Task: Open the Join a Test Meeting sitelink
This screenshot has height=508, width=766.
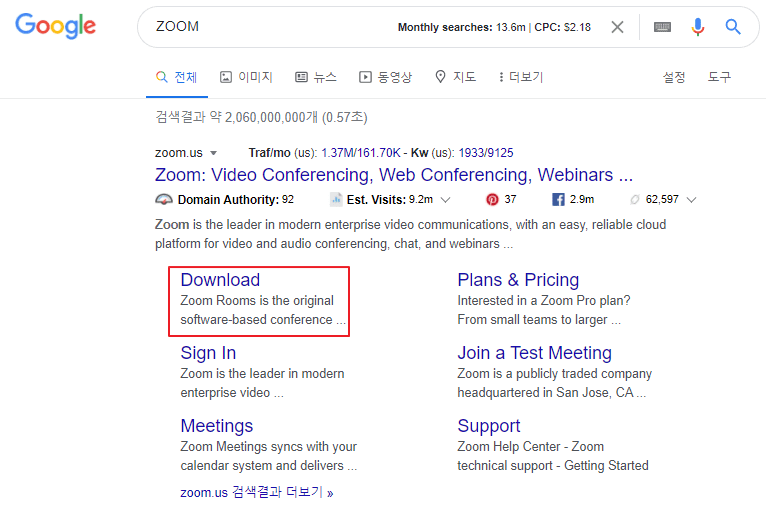Action: [x=534, y=353]
